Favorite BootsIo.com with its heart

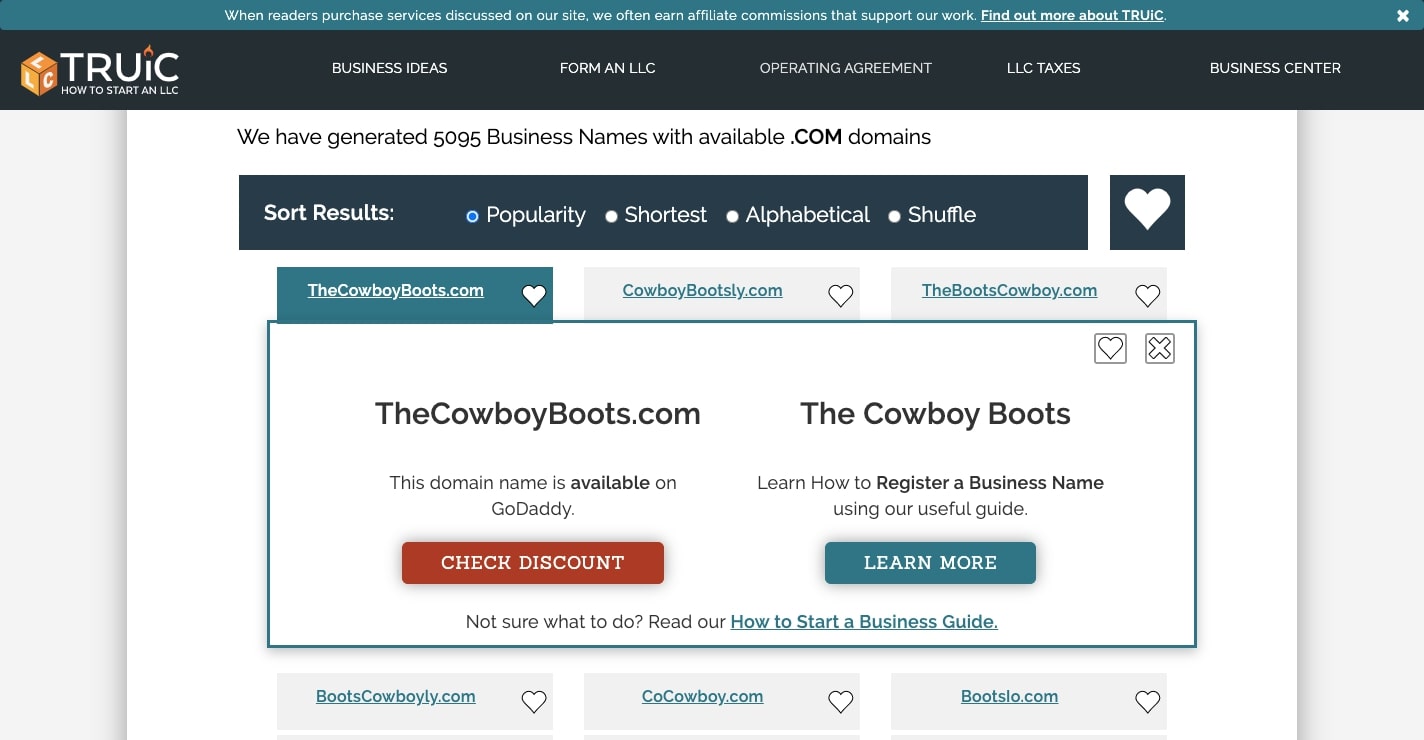tap(1147, 702)
